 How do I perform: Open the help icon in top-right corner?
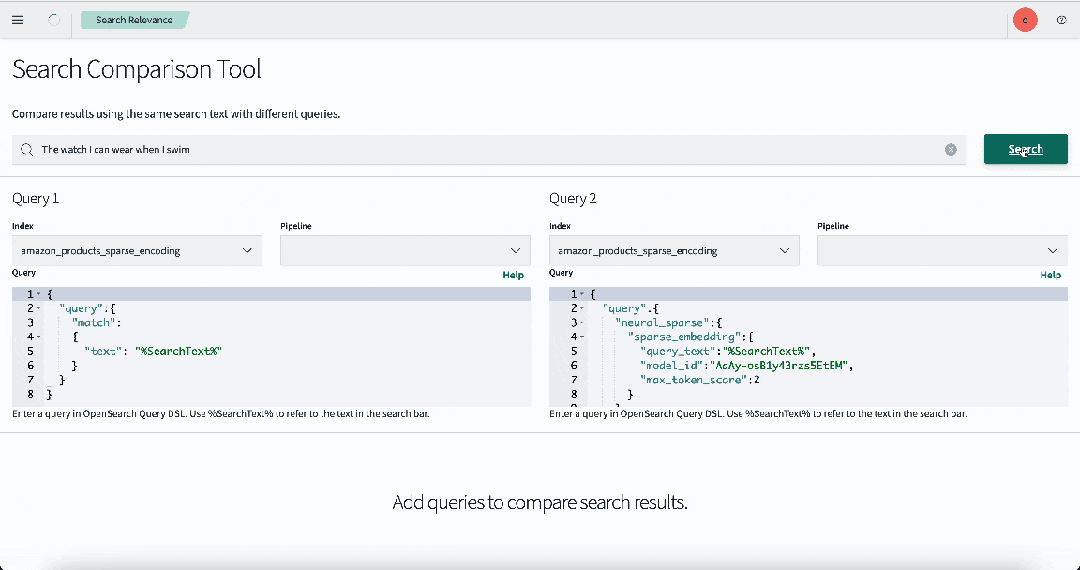[1061, 20]
